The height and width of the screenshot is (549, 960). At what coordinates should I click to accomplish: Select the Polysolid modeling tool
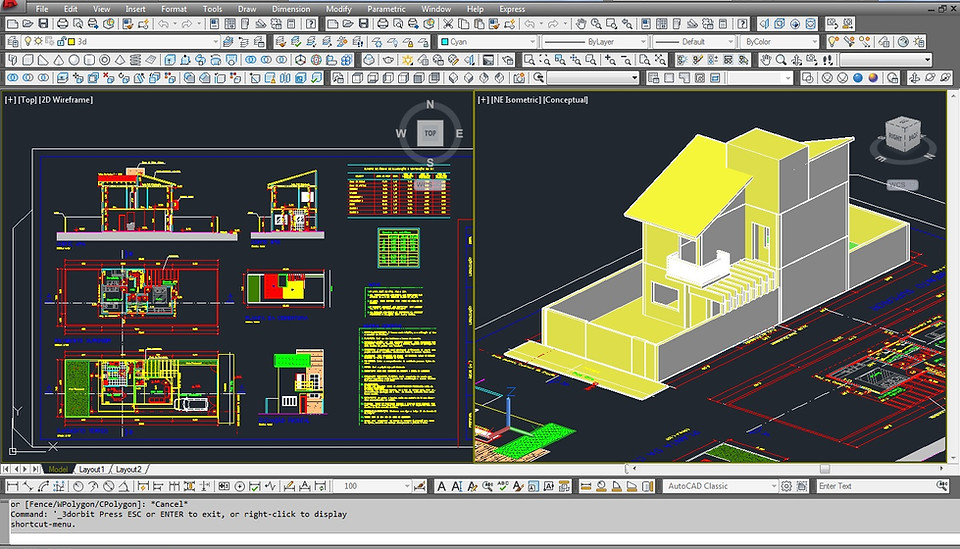(x=13, y=60)
